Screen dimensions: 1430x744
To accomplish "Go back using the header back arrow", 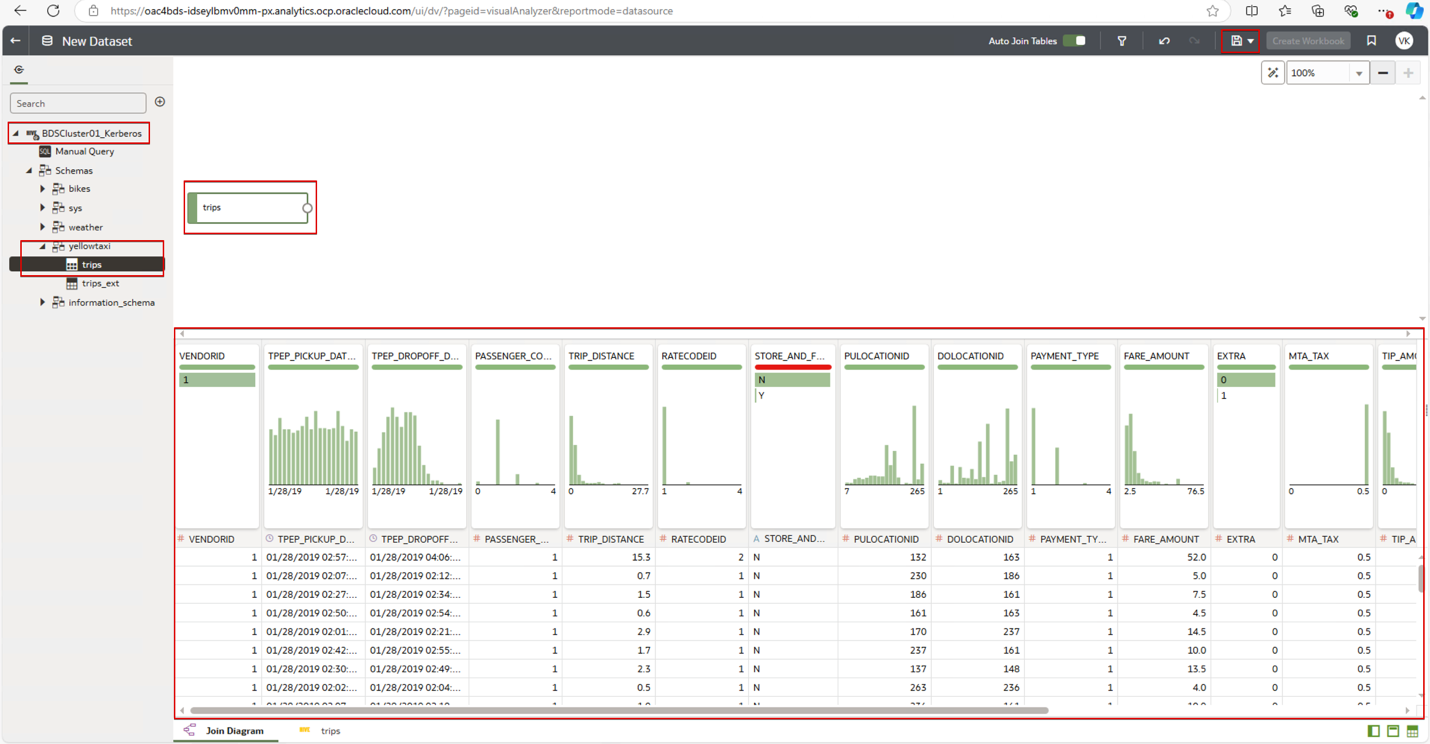I will point(15,41).
